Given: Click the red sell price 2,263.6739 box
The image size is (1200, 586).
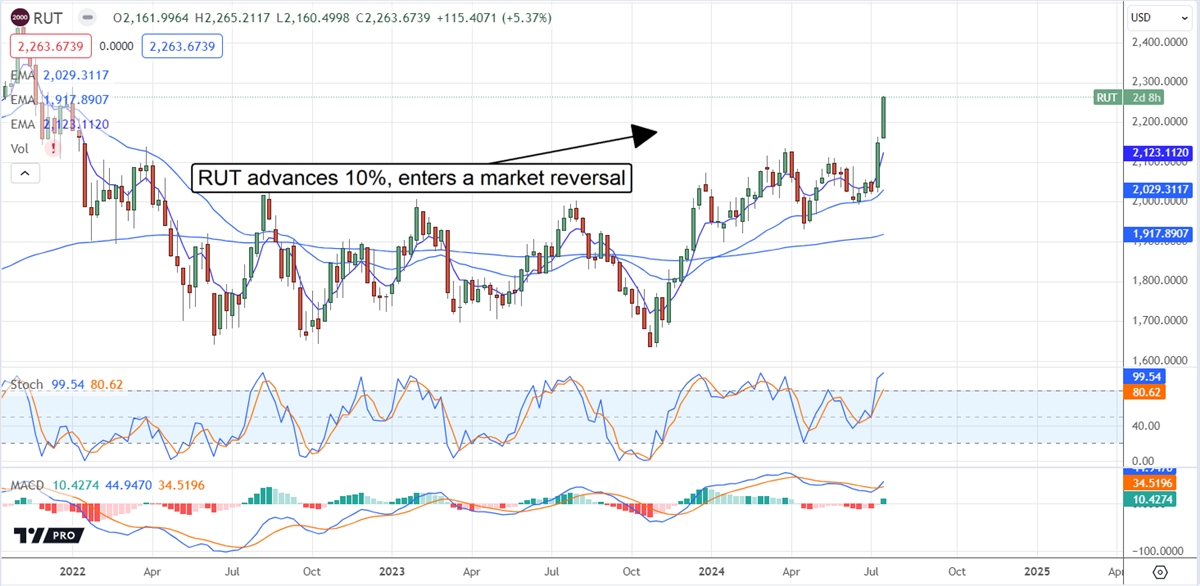Looking at the screenshot, I should pos(50,45).
